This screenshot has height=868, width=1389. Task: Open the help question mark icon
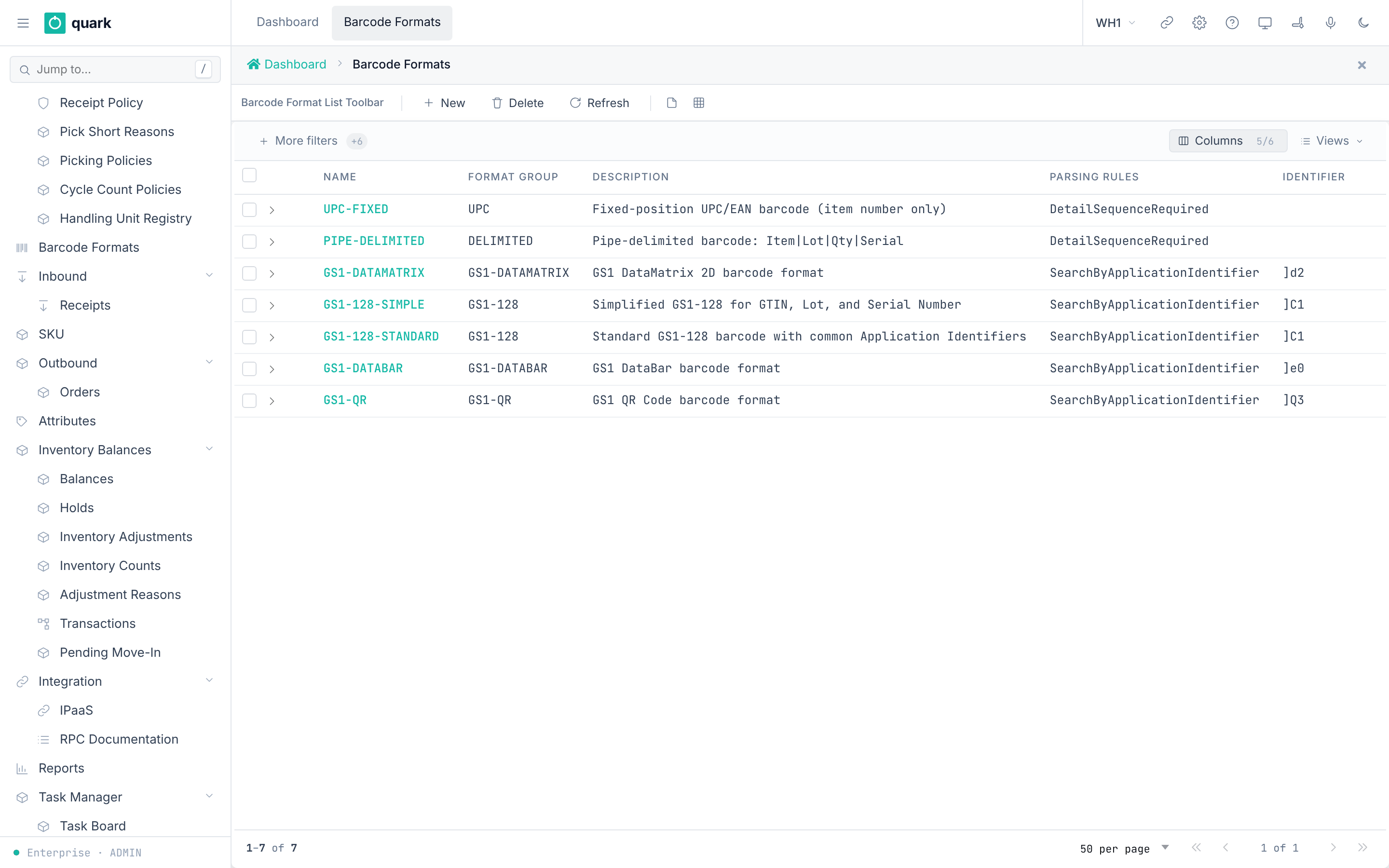1232,23
